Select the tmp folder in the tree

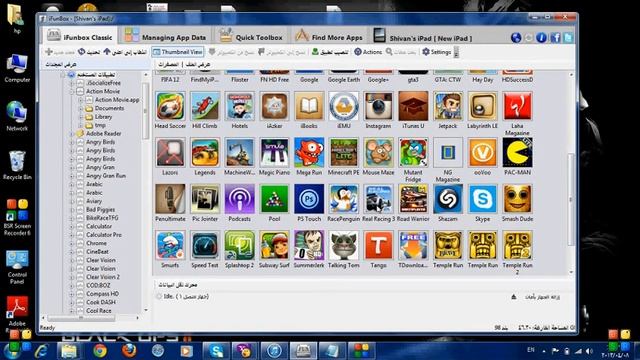[100, 125]
